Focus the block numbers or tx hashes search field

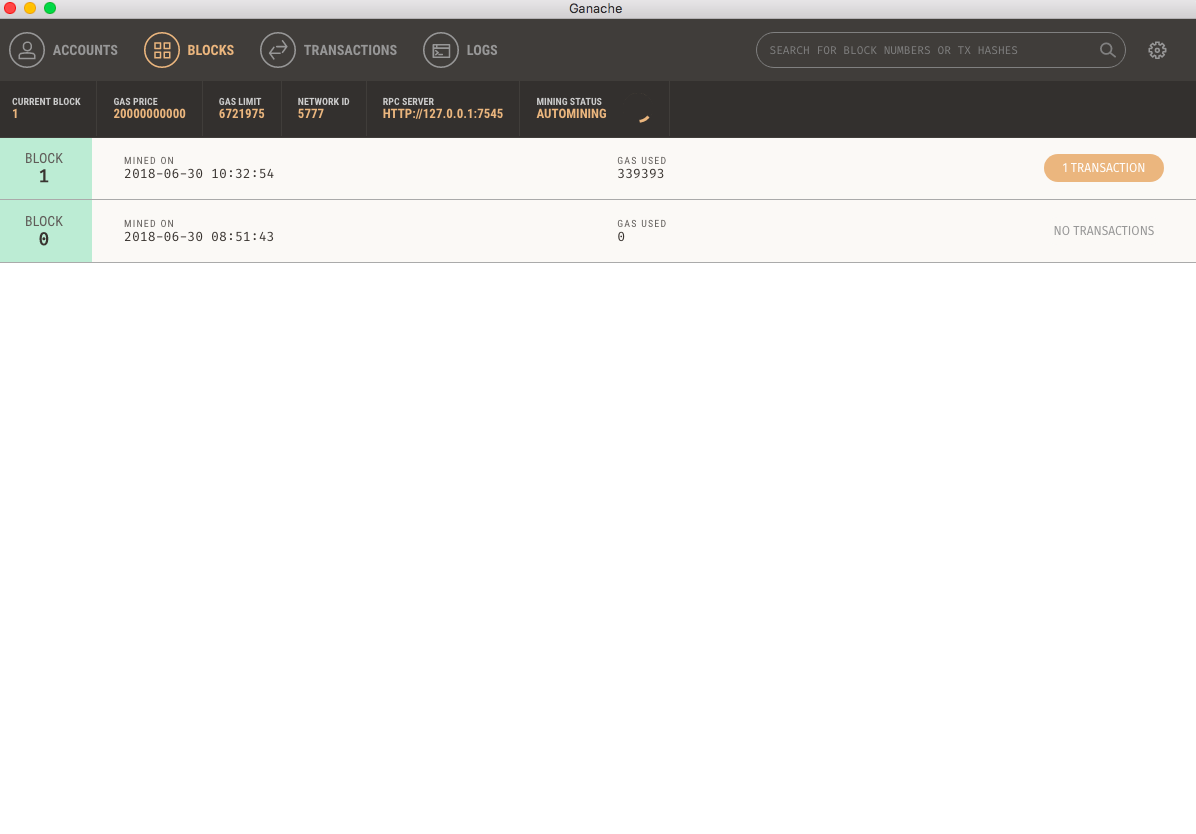940,50
